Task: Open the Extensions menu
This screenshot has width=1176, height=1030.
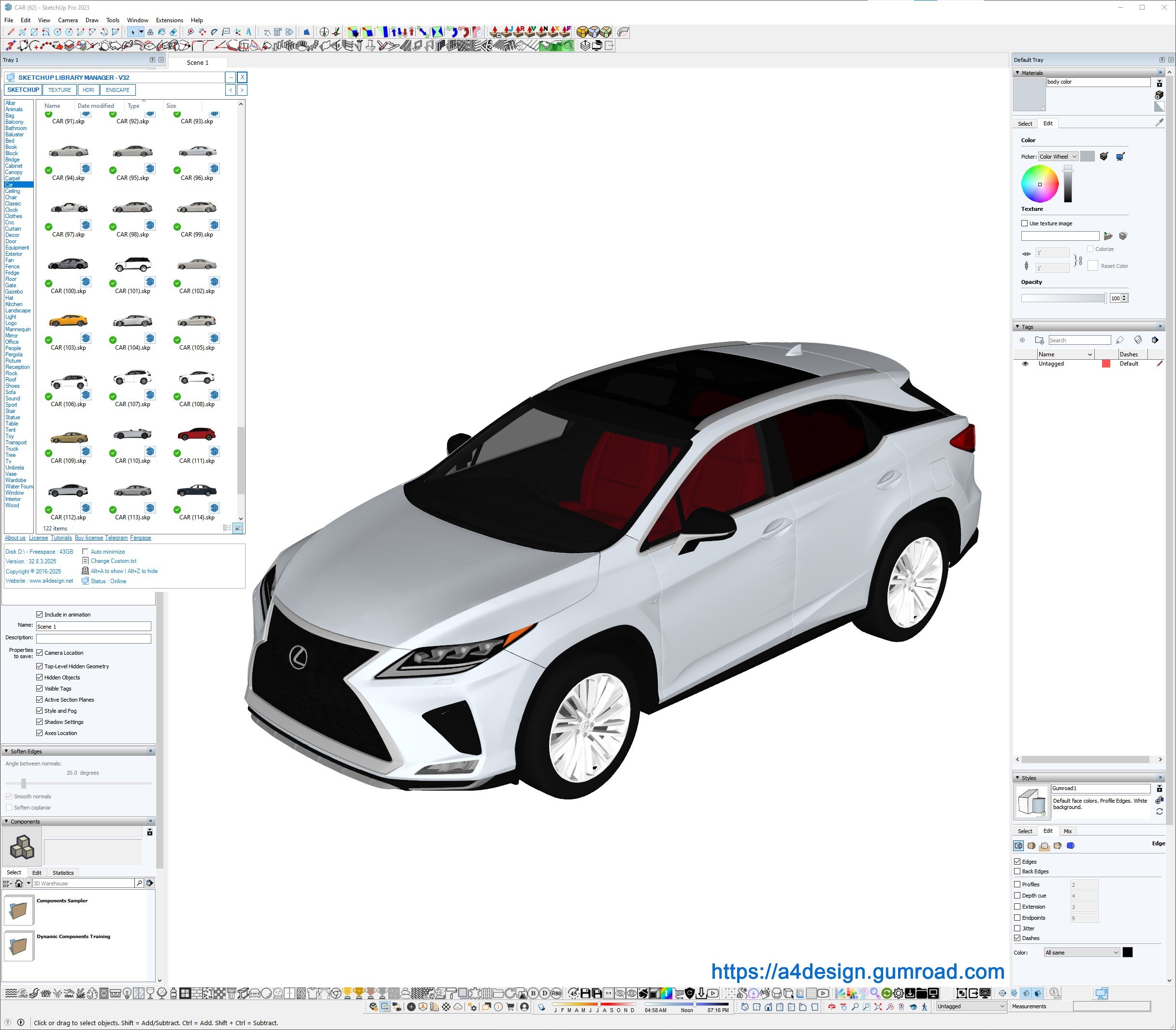Action: 170,20
